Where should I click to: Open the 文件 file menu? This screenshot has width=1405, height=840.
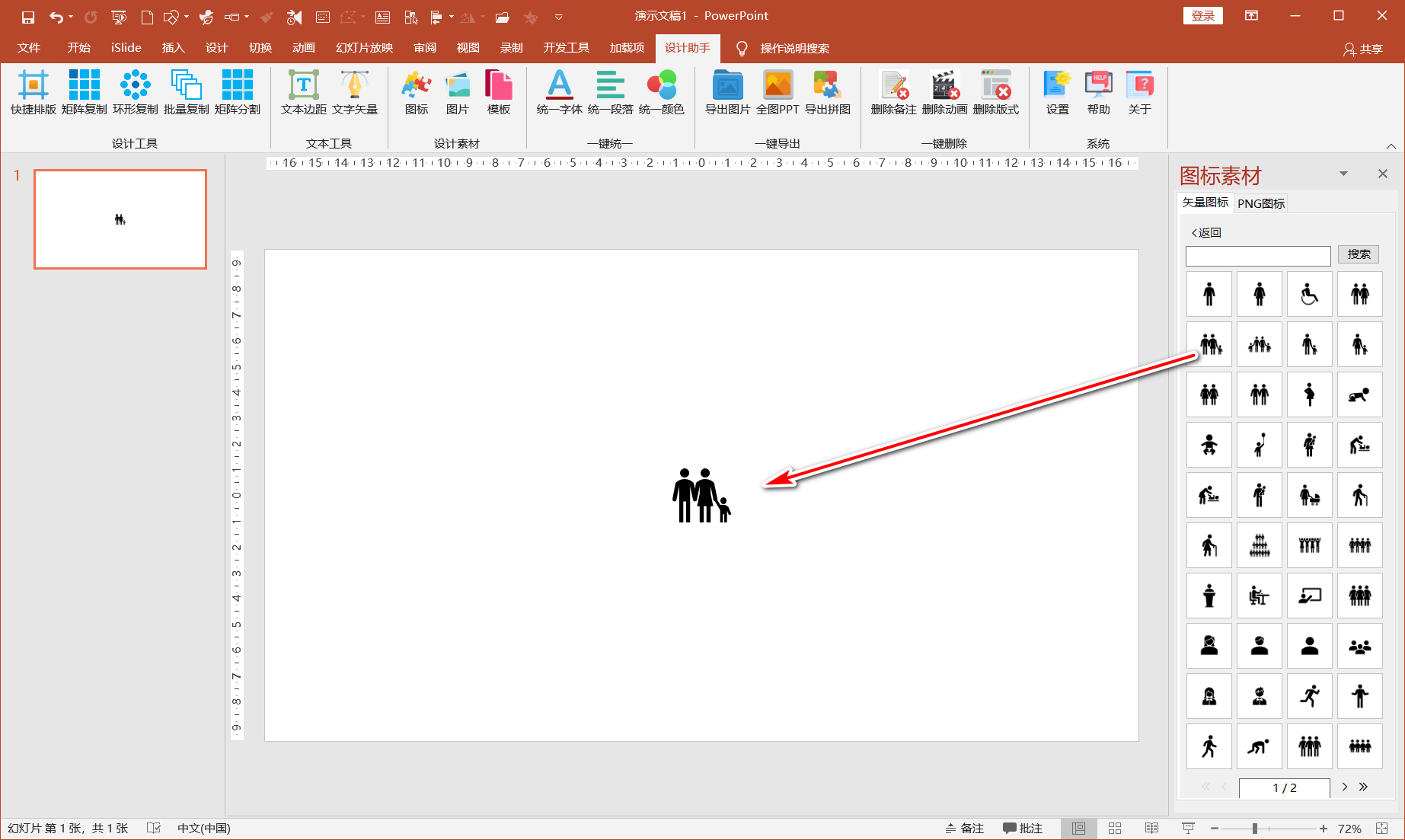29,47
